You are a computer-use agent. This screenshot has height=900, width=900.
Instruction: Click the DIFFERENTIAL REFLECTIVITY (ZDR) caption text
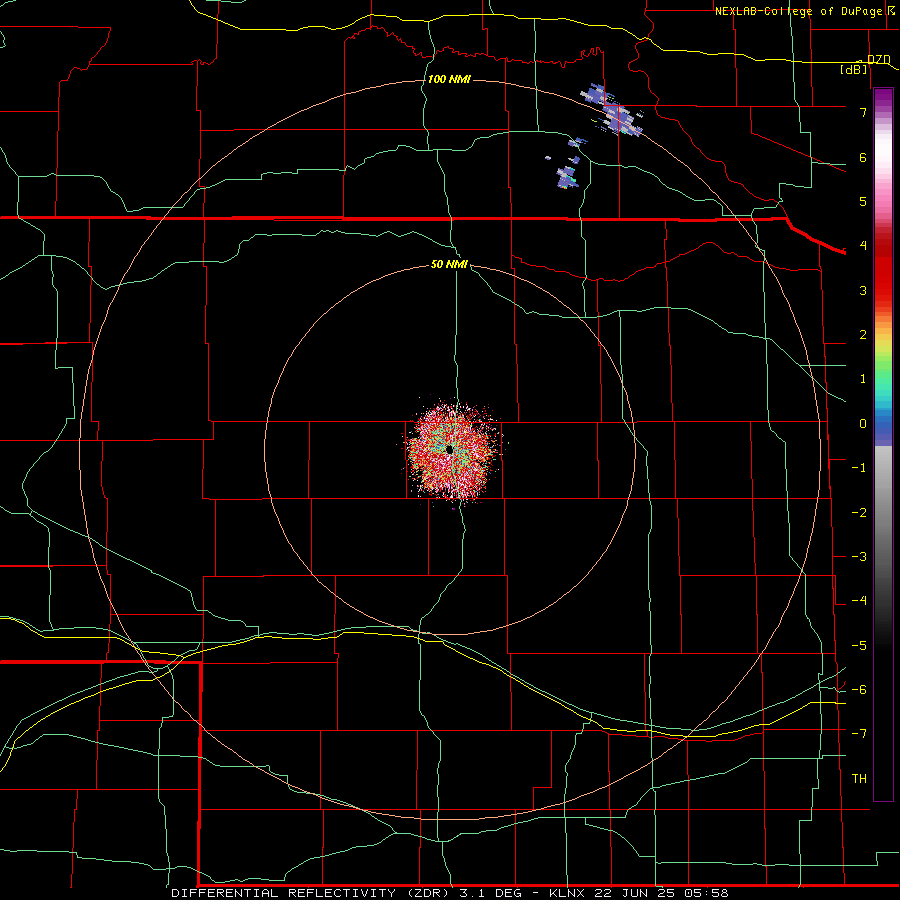(313, 893)
